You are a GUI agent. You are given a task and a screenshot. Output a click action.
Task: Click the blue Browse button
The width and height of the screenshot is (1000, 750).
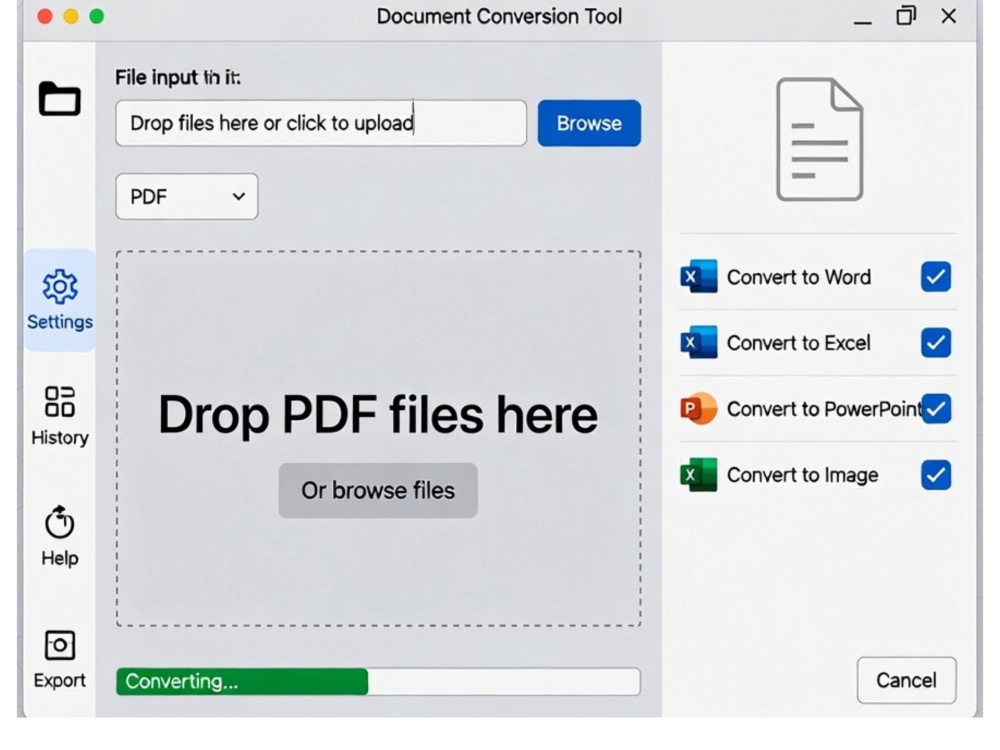[589, 123]
